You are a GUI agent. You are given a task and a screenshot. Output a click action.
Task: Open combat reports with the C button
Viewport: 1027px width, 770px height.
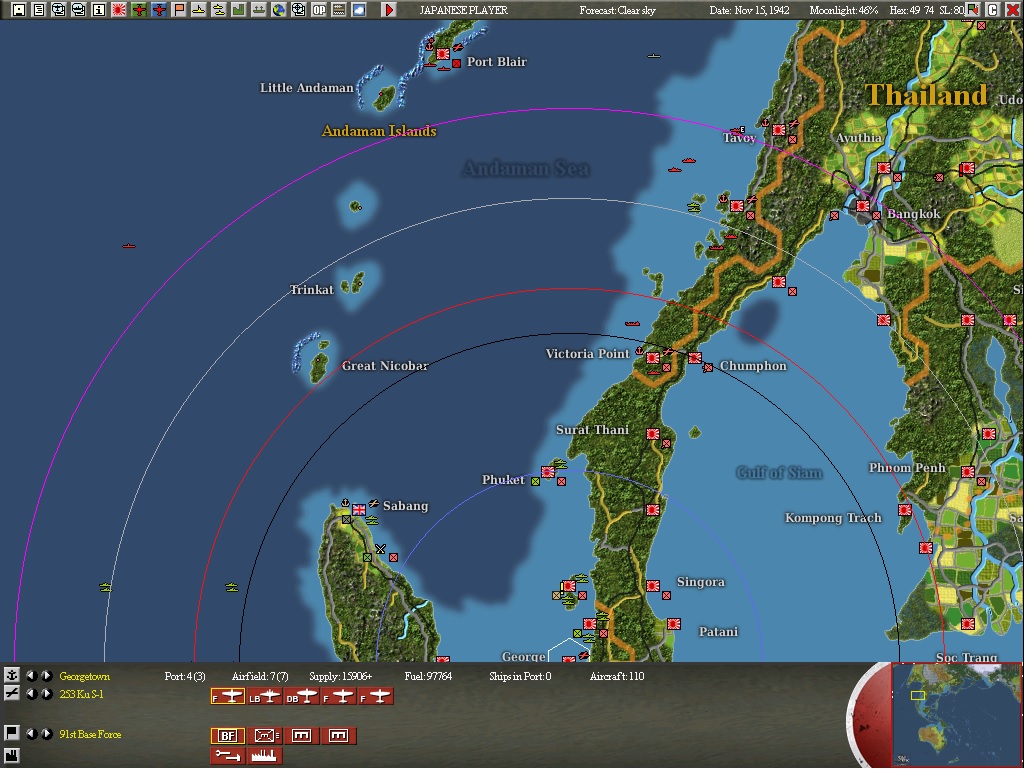pyautogui.click(x=993, y=9)
